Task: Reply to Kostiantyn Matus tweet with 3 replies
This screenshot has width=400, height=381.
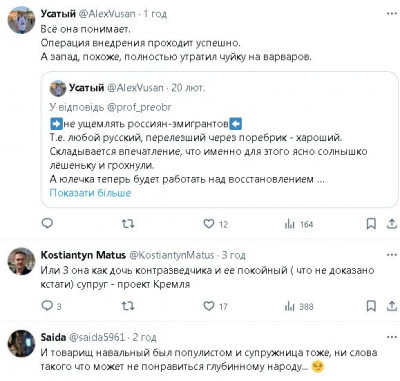Action: [51, 306]
